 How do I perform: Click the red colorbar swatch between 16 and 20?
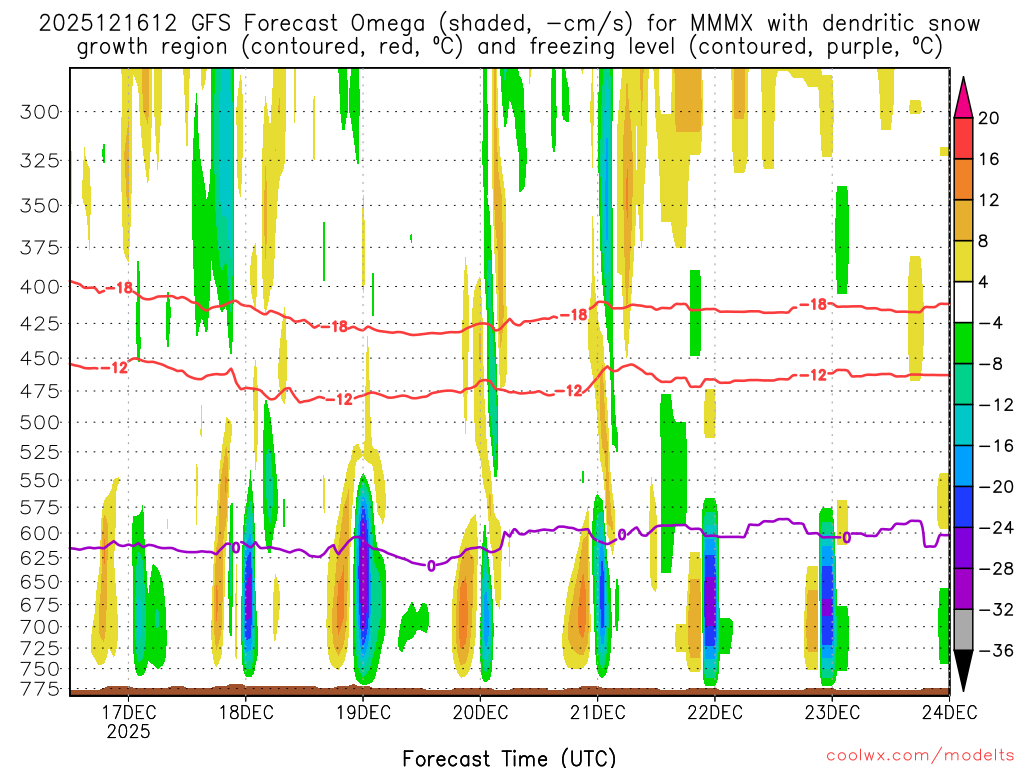(x=963, y=138)
